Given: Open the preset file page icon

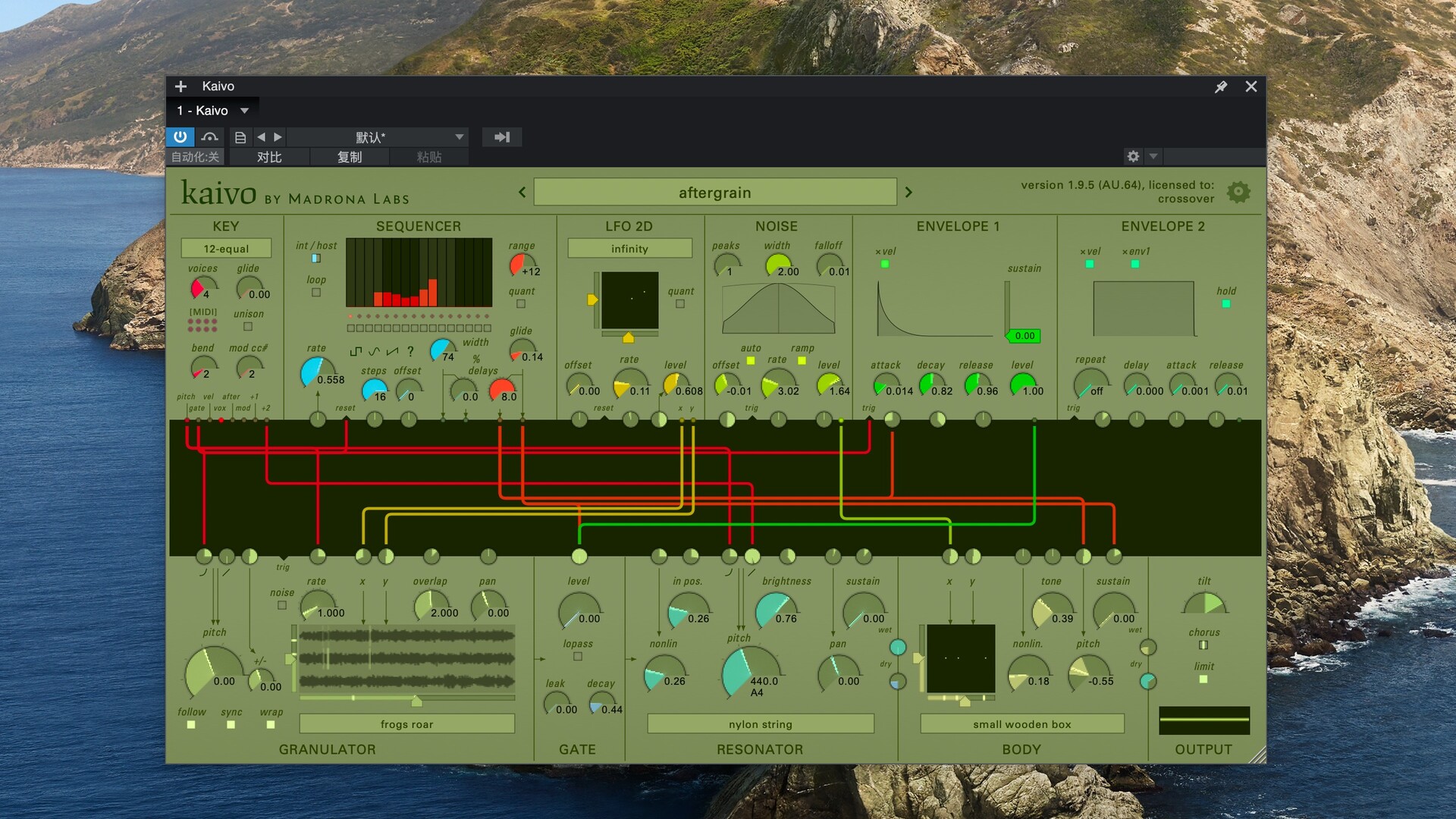Looking at the screenshot, I should (x=240, y=136).
